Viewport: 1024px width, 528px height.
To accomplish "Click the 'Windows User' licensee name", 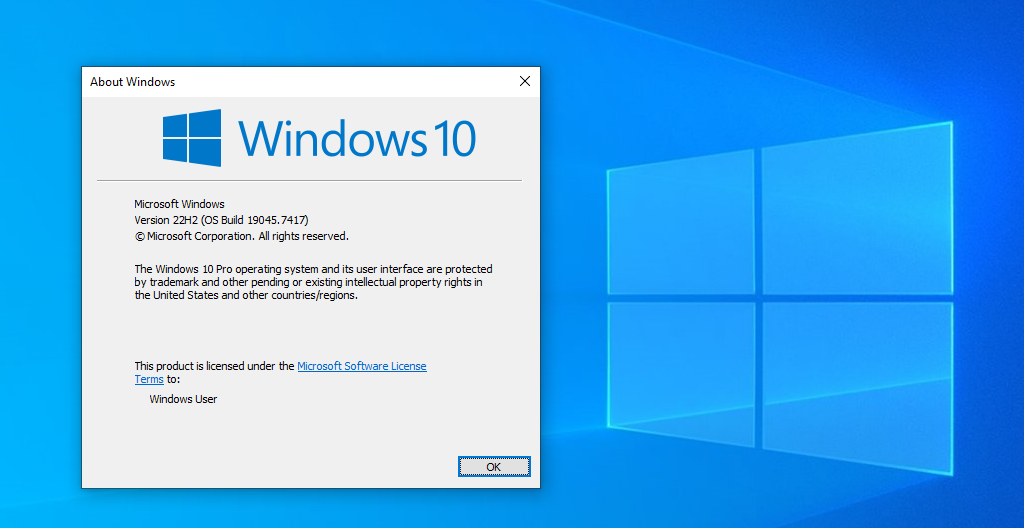I will [x=184, y=399].
